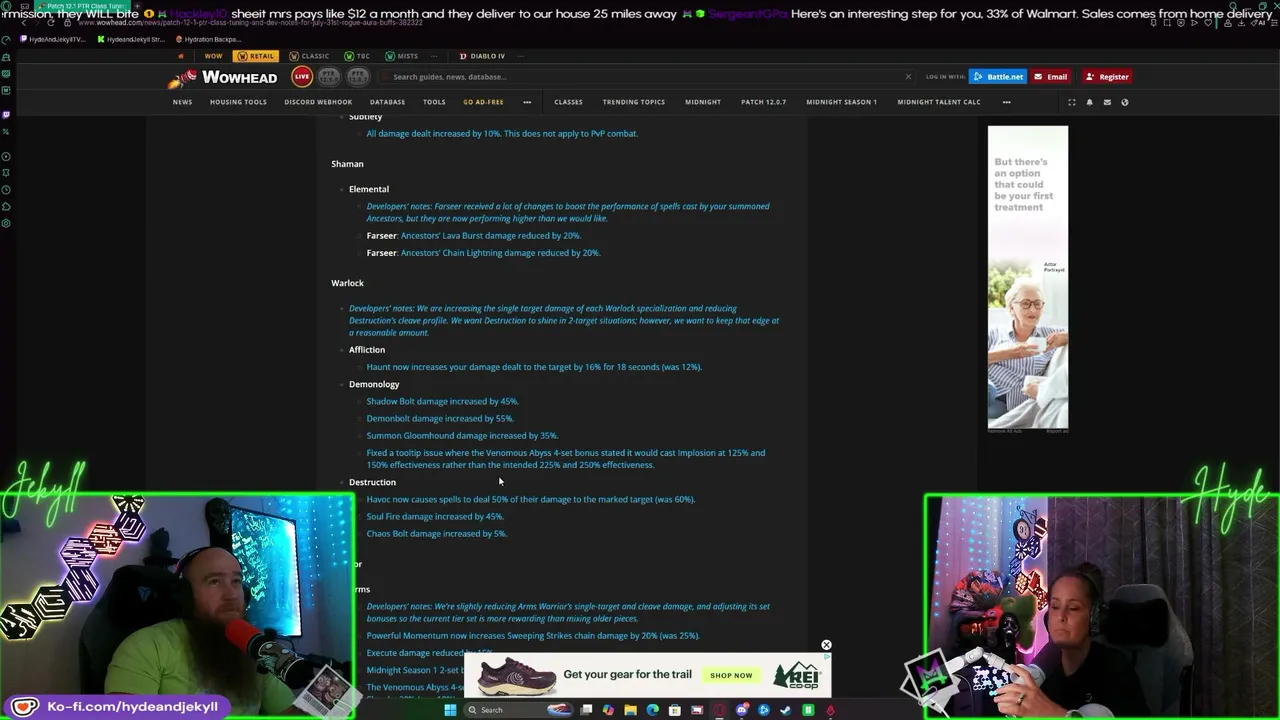Click the Elemental spec heading
The width and height of the screenshot is (1280, 720).
click(369, 189)
